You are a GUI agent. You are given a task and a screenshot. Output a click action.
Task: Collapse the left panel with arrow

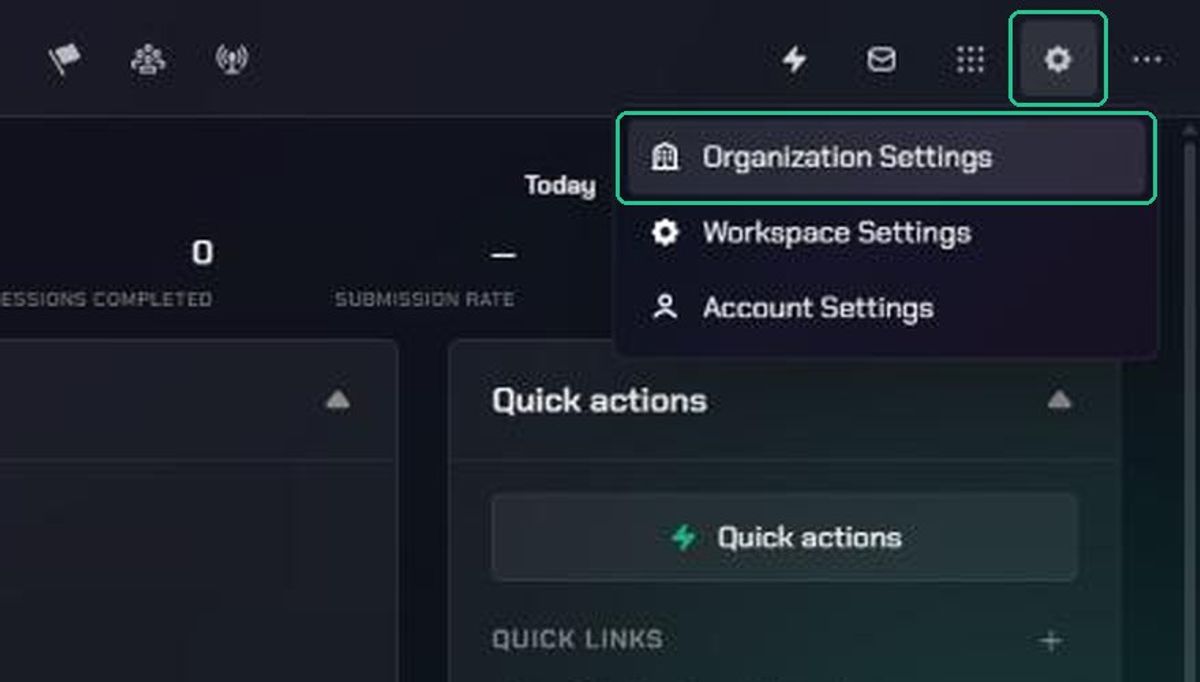coord(338,401)
